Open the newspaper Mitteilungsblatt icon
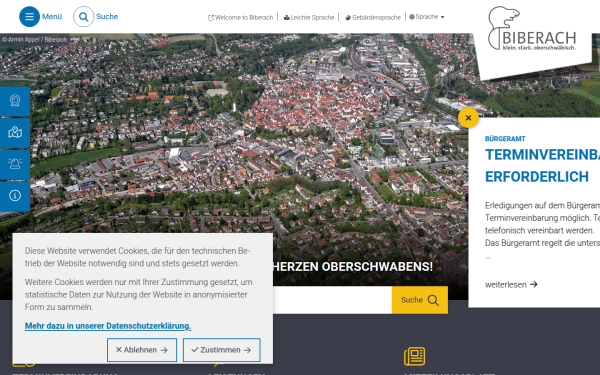 point(414,356)
